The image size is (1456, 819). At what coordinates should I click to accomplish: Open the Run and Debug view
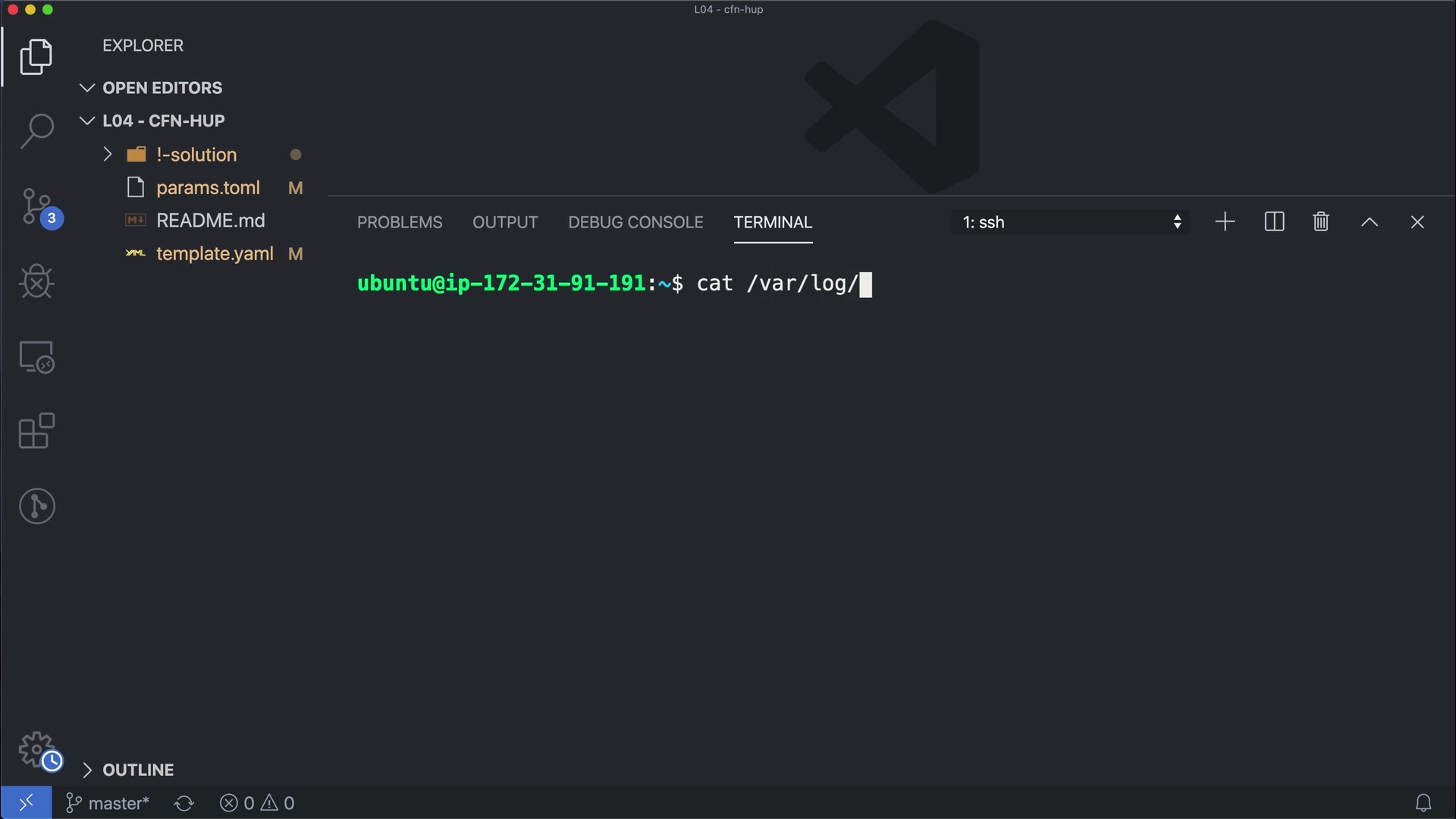point(36,281)
